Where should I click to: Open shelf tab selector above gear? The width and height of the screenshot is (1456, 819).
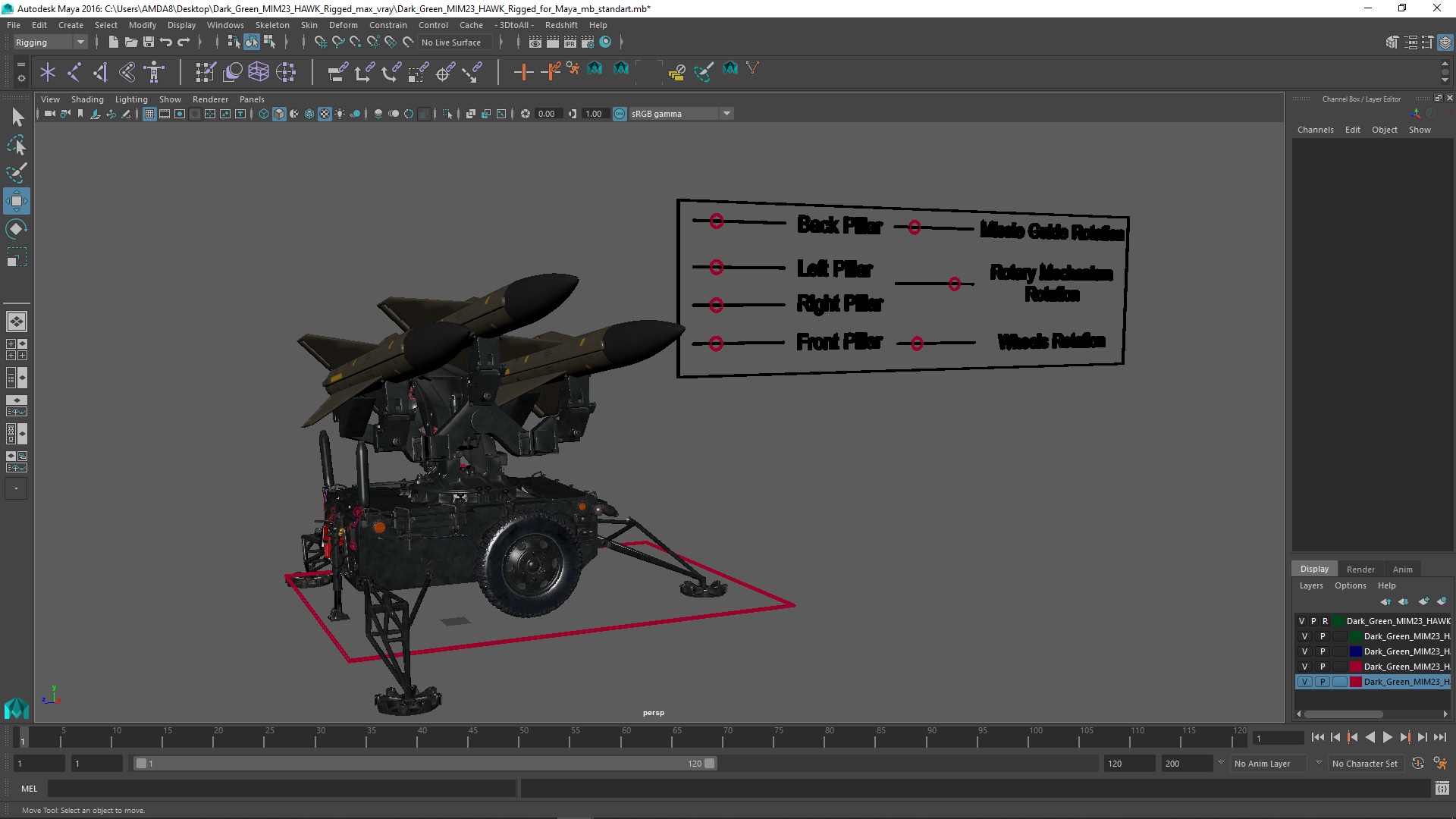(x=20, y=64)
